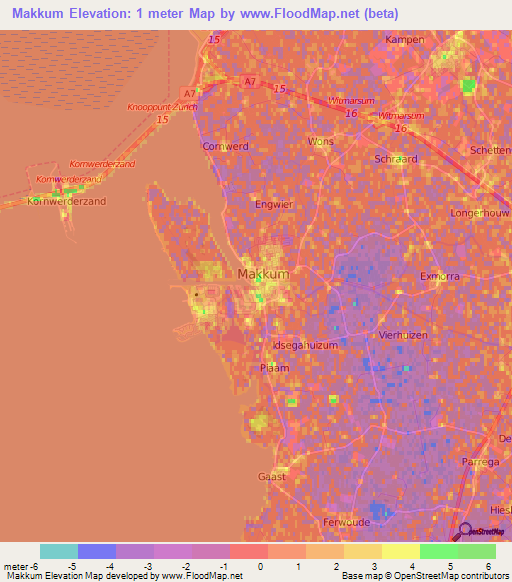This screenshot has height=582, width=512.
Task: Click the Parrega village label
Action: (x=480, y=462)
